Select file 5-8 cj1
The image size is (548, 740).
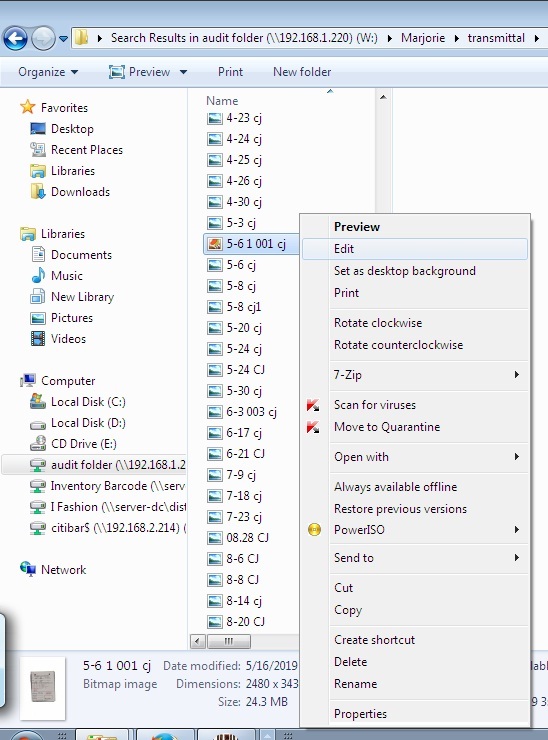[244, 307]
